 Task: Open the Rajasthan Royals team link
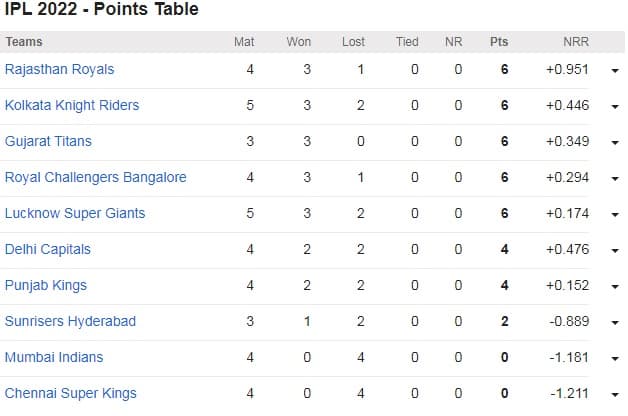[x=60, y=69]
